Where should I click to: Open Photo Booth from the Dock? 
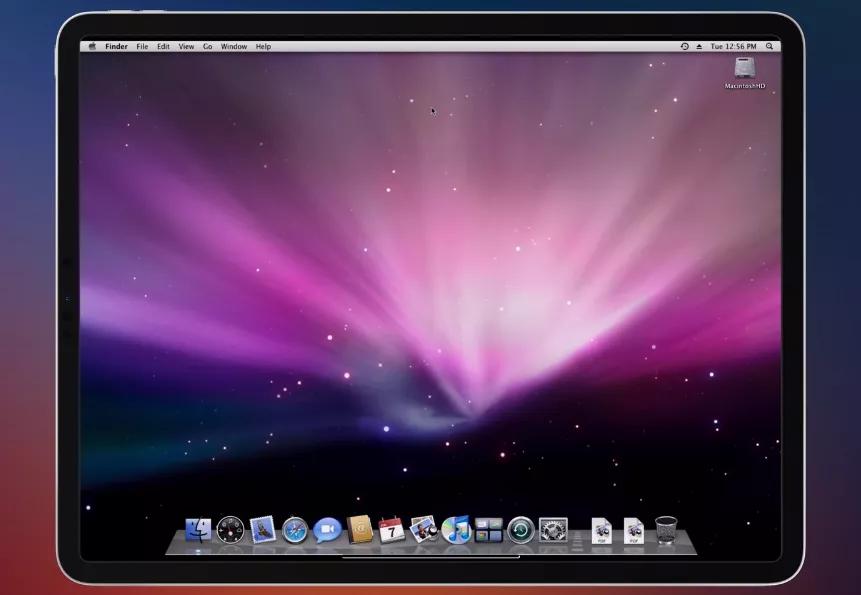tap(425, 532)
